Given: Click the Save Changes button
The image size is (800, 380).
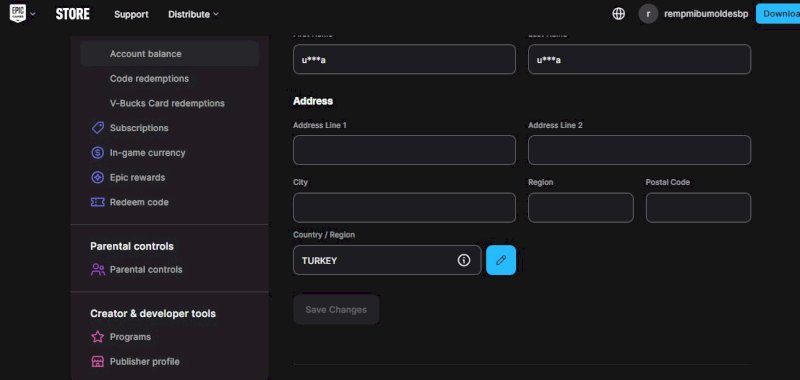Looking at the screenshot, I should click(x=336, y=310).
